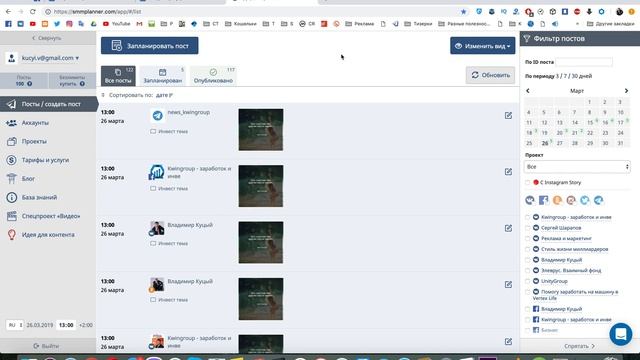Switch to the Опубликовано tab

pyautogui.click(x=213, y=76)
